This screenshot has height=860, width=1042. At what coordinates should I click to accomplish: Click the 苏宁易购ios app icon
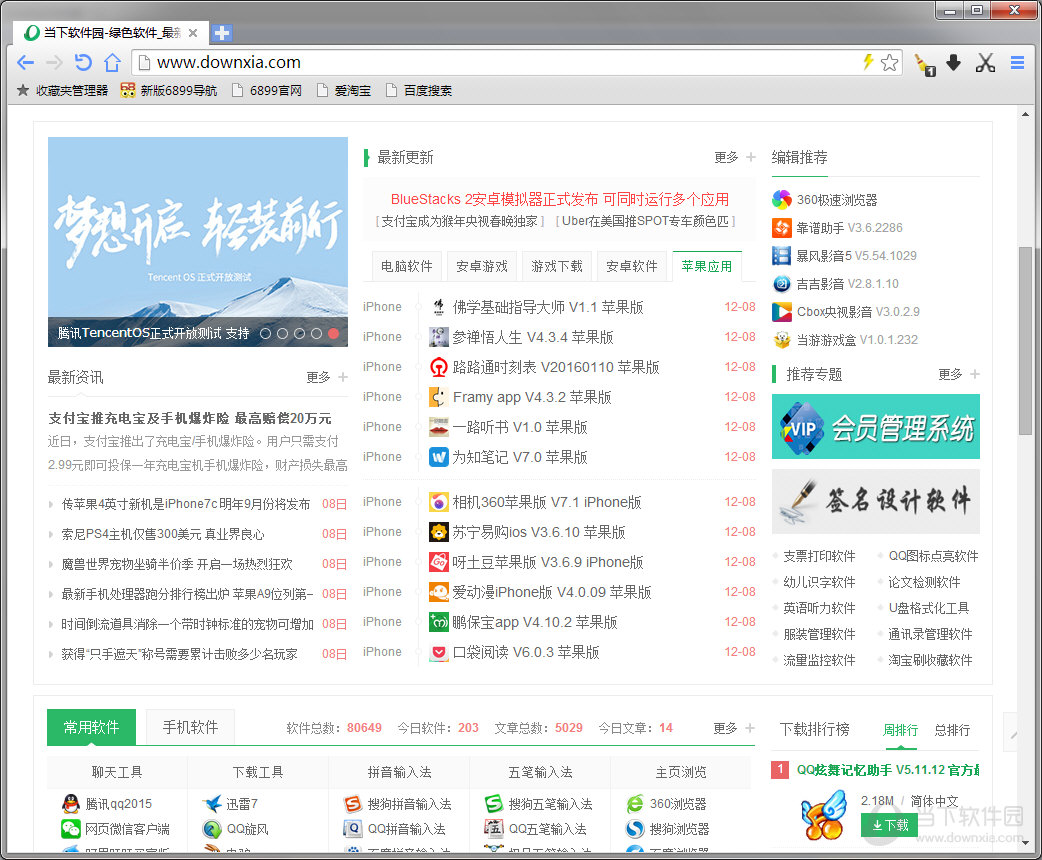[x=439, y=532]
